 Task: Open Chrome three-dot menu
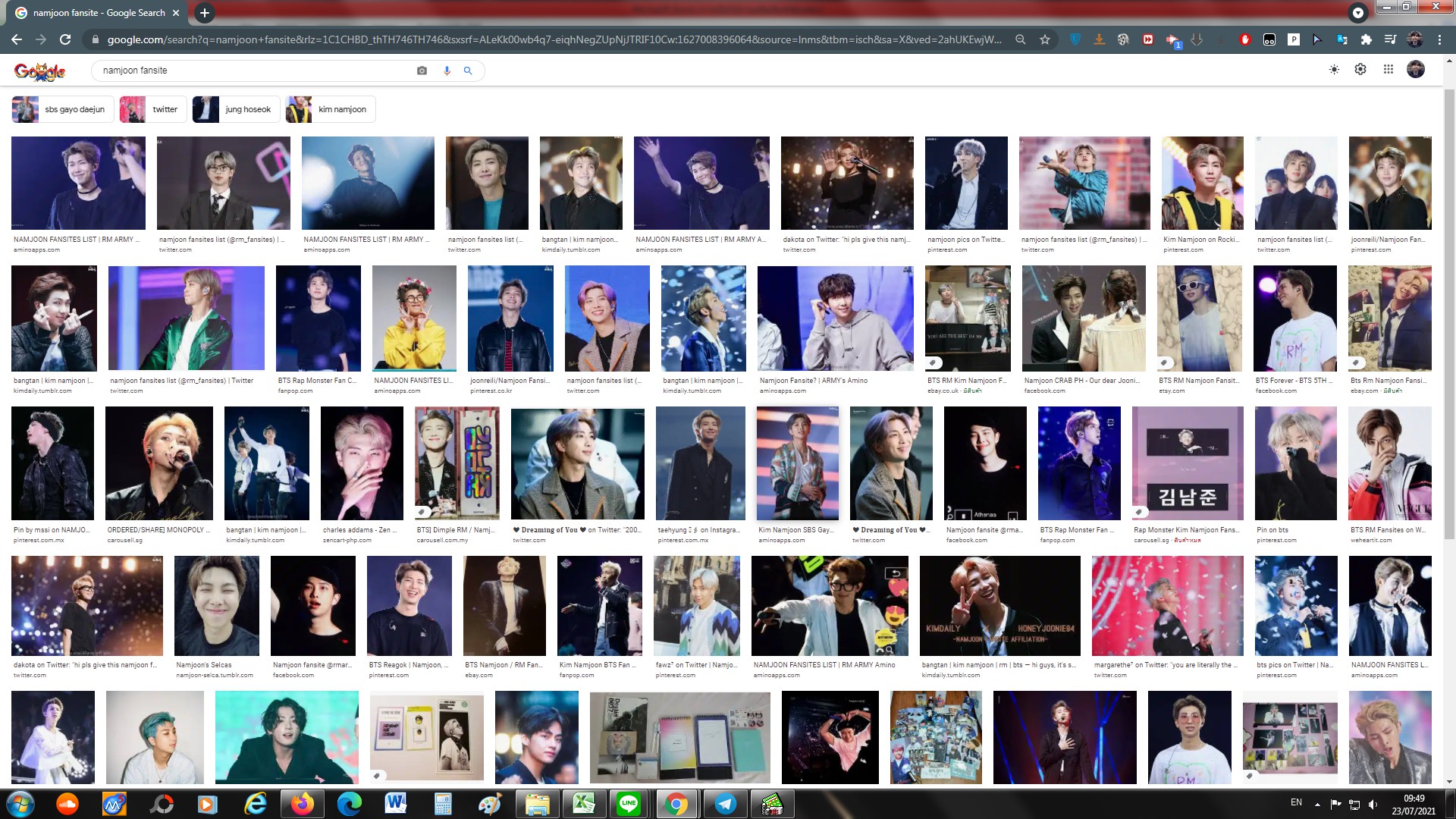(x=1439, y=39)
